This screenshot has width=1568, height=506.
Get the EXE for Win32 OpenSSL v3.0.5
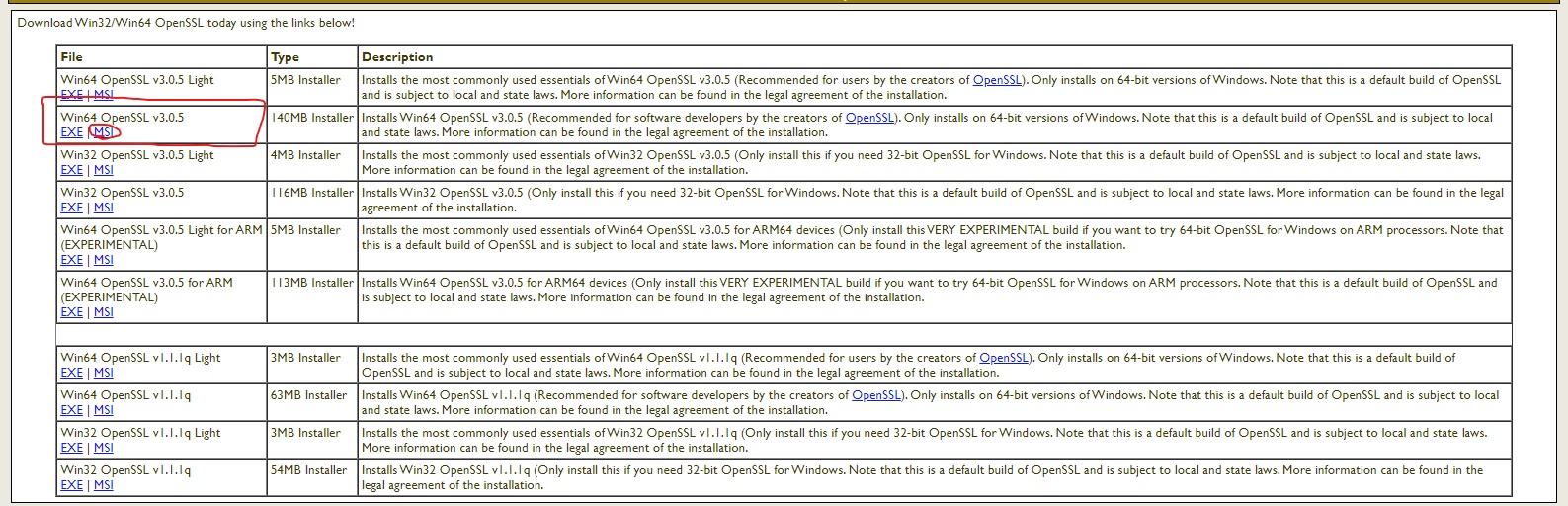click(71, 208)
